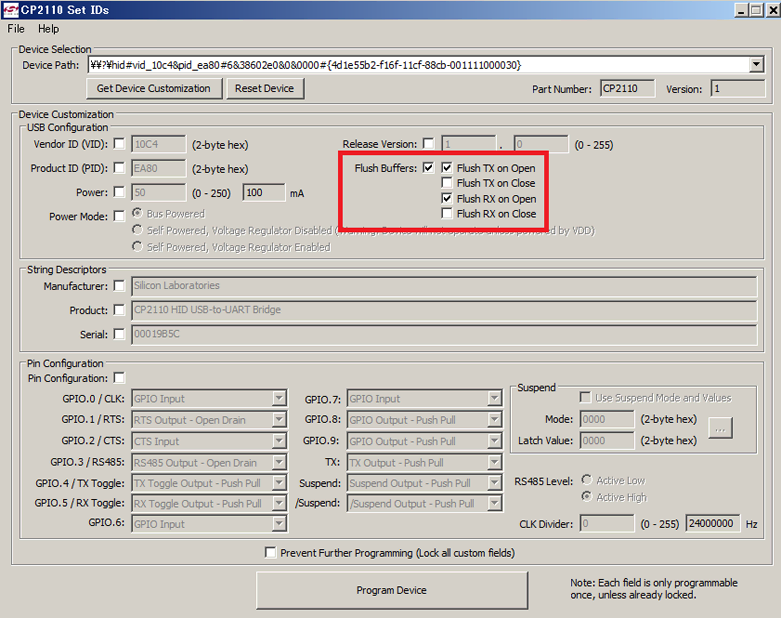781x618 pixels.
Task: Check Prevent Further Programming option
Action: 270,552
